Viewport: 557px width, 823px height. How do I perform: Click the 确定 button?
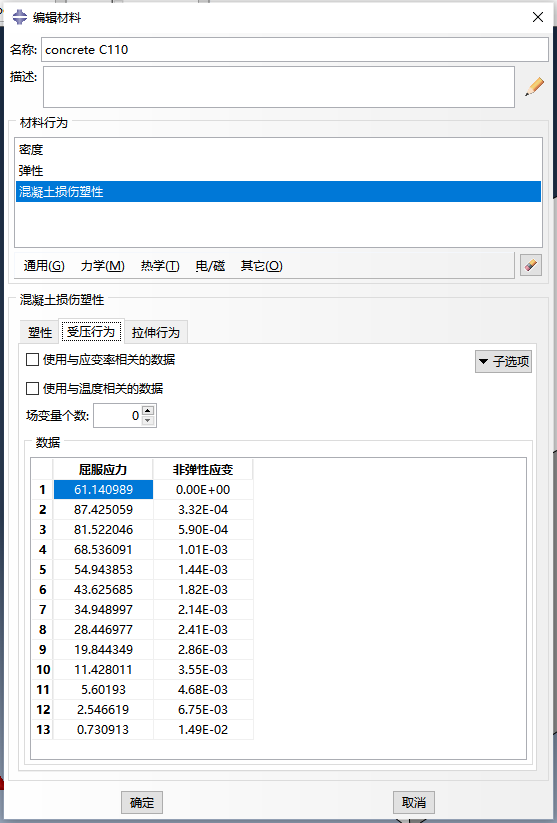tap(142, 803)
